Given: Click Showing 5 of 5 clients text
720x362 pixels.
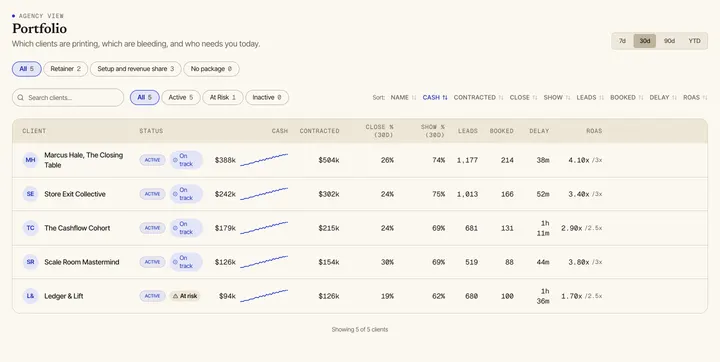Looking at the screenshot, I should (x=360, y=329).
